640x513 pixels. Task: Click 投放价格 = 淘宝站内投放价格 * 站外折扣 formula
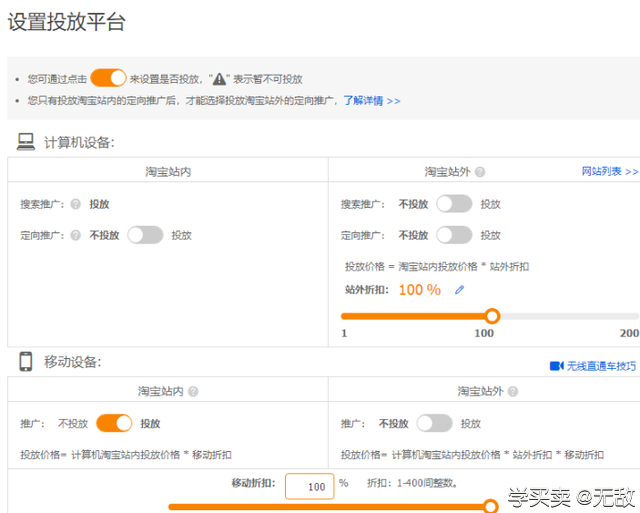click(x=437, y=266)
